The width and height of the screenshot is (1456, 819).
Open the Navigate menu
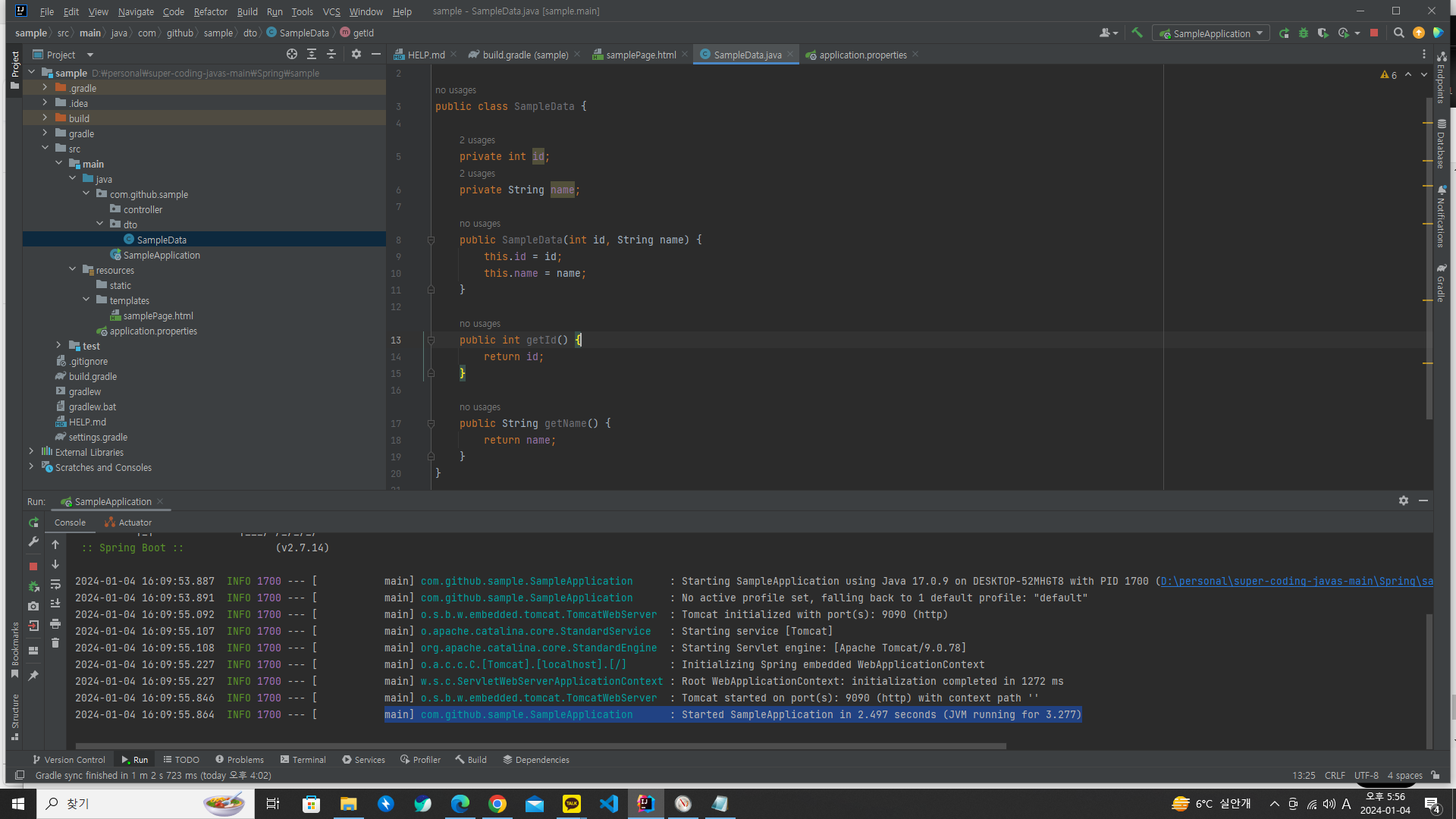pyautogui.click(x=136, y=11)
